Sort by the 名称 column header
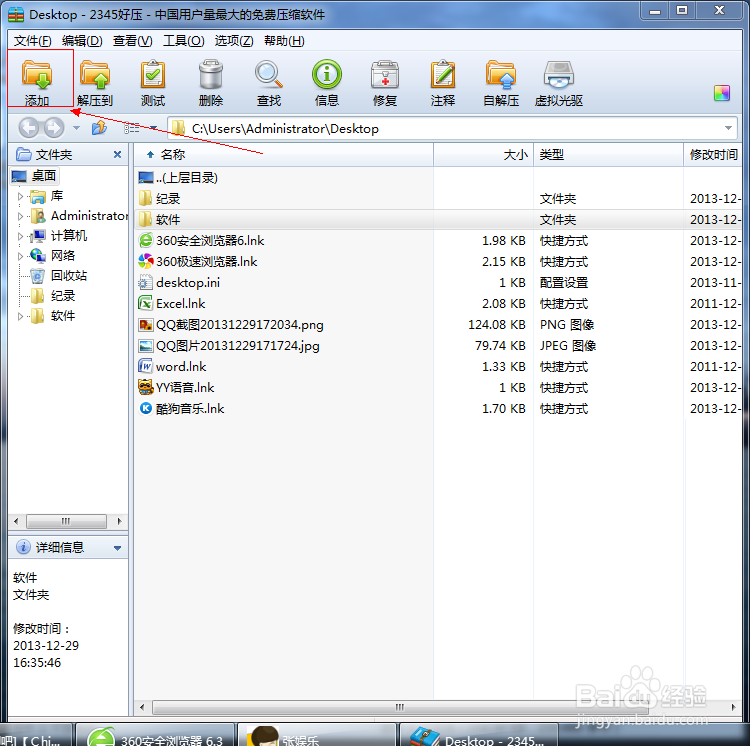 (284, 154)
